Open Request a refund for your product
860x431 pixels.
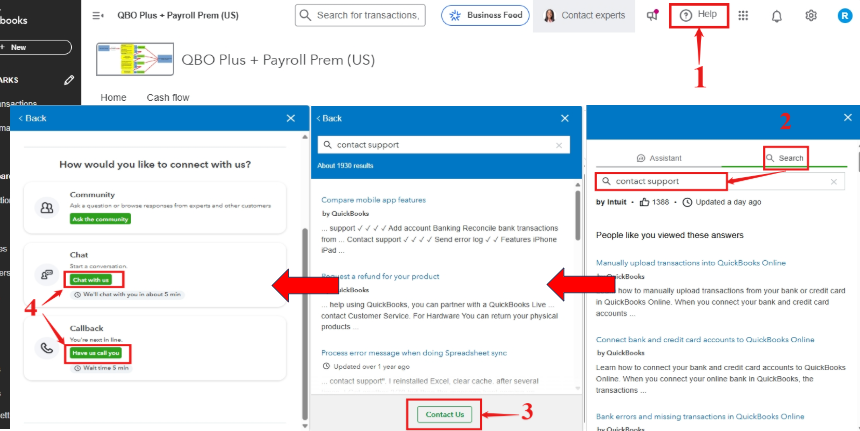[380, 276]
